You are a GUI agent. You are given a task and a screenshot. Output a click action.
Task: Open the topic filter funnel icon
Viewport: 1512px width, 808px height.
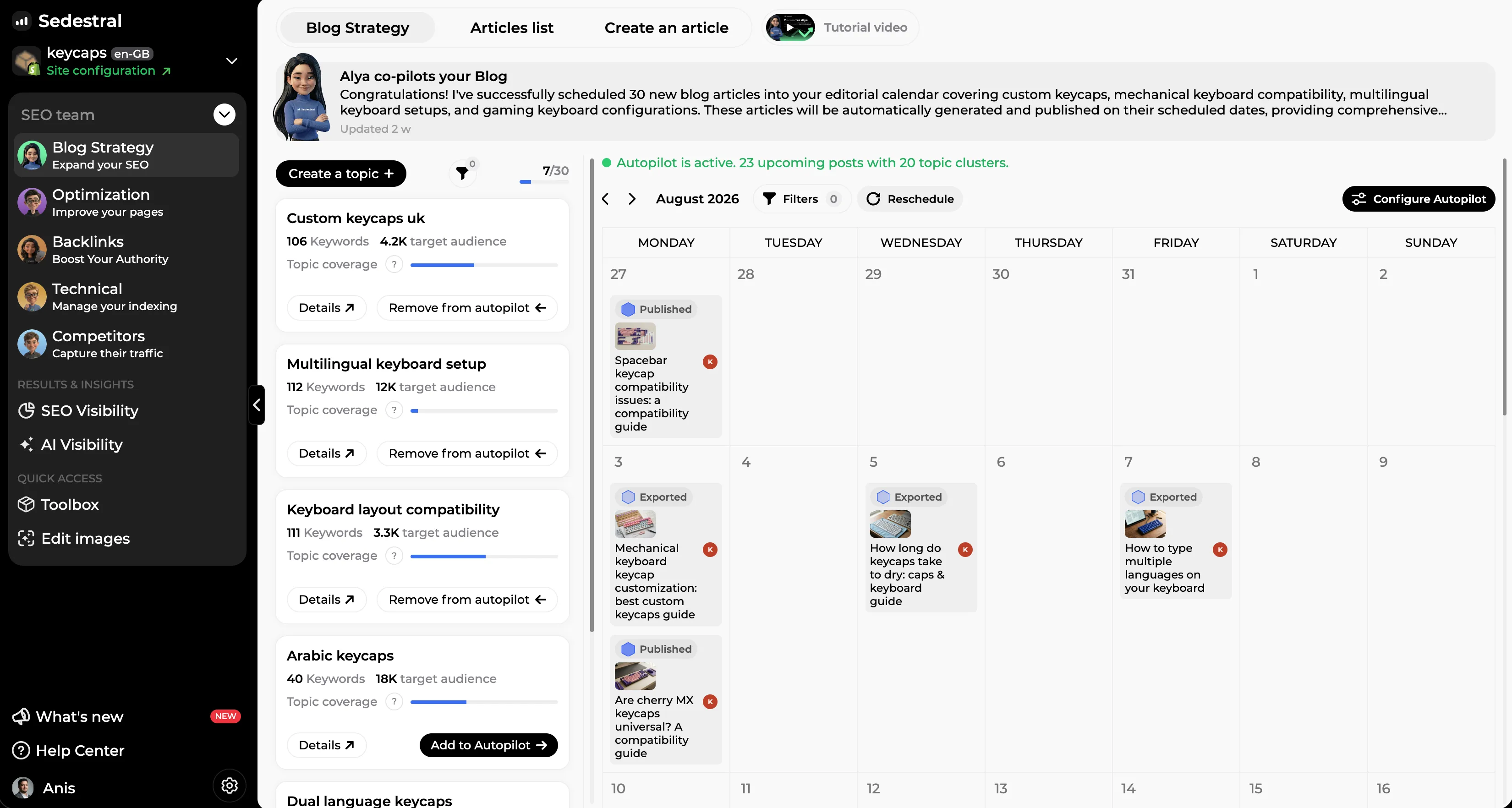[x=462, y=173]
